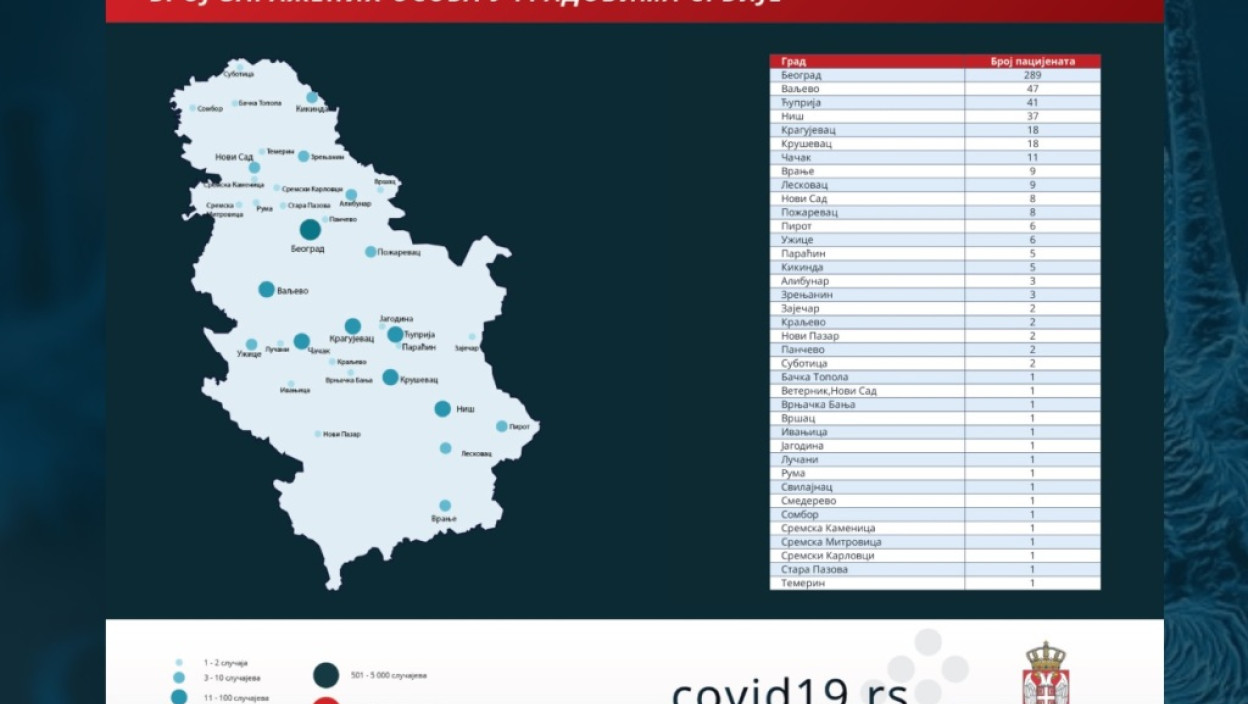Click the Пожаревац dot on the map
The height and width of the screenshot is (704, 1248).
point(370,252)
